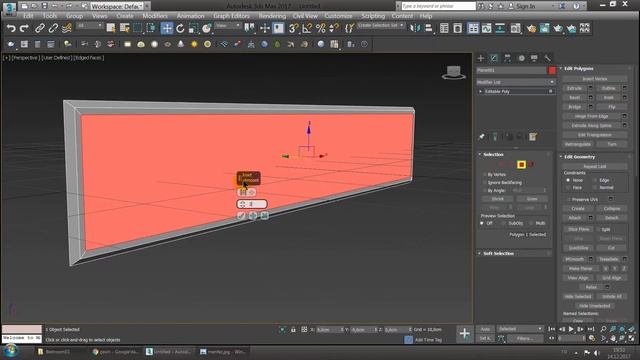Screen dimensions: 640x360
Task: Enable Preserve UVs checkbox
Action: point(568,199)
